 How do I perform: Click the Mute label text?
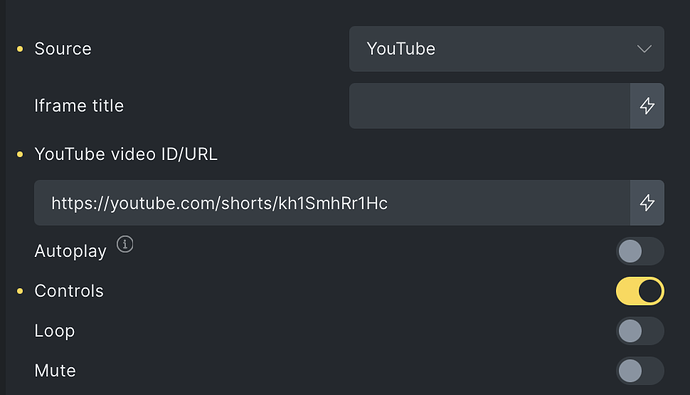pos(55,371)
